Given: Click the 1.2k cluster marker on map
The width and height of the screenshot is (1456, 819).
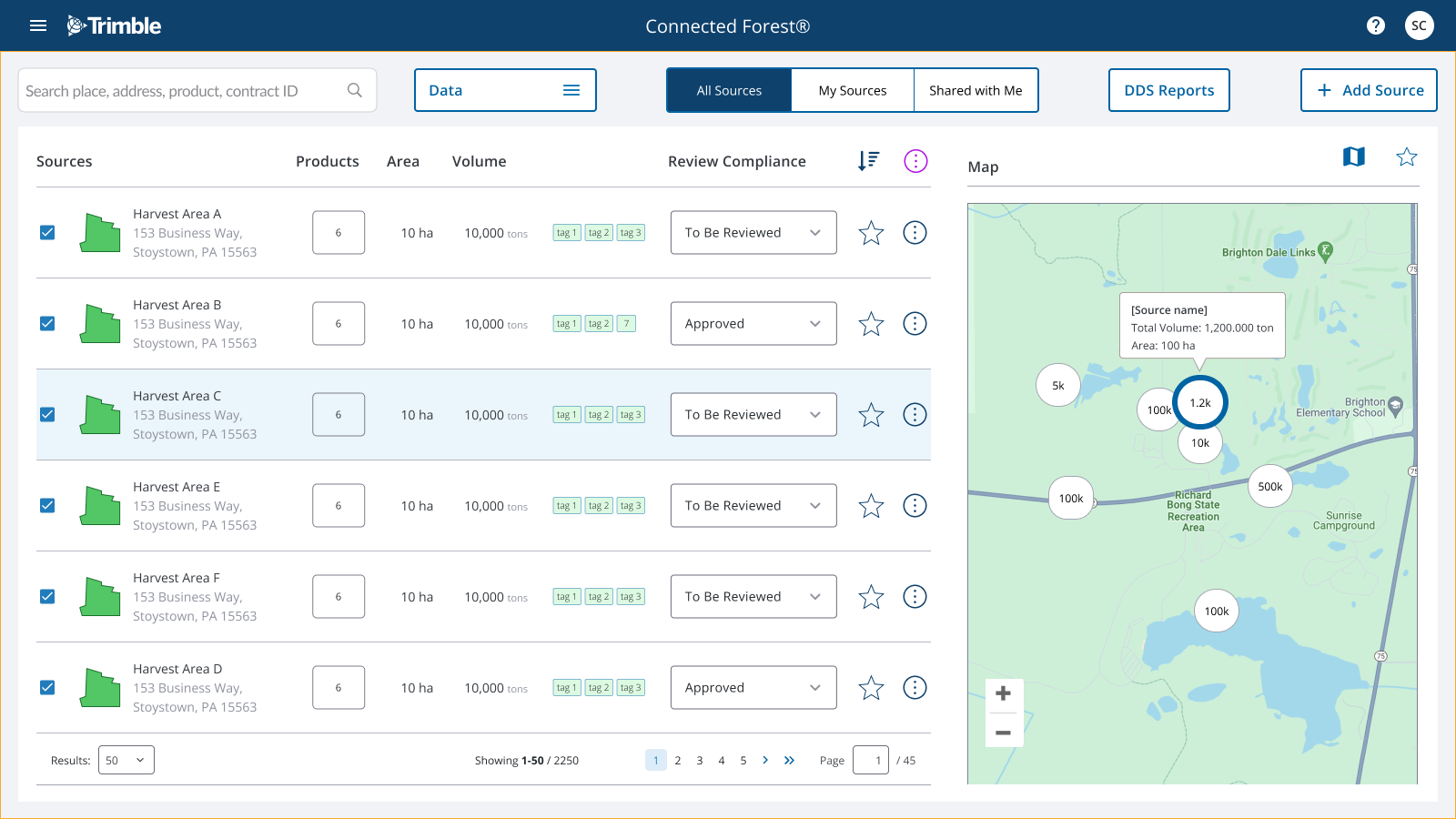Looking at the screenshot, I should pos(1200,402).
